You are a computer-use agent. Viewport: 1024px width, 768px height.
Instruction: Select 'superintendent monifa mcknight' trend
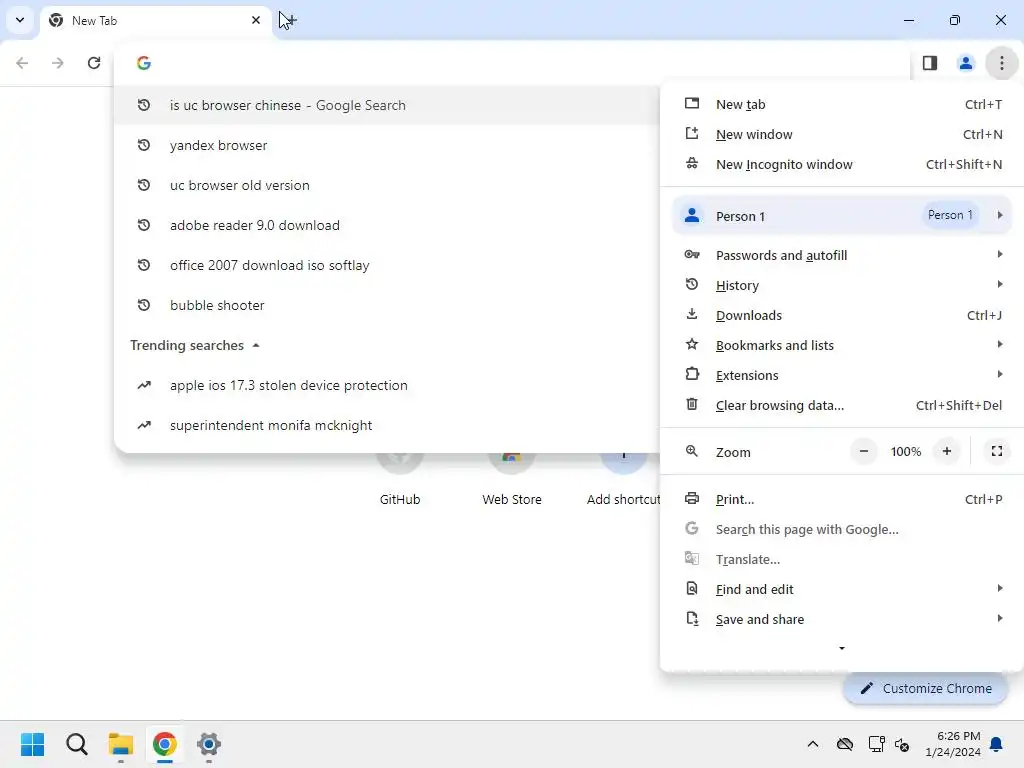pos(387,425)
